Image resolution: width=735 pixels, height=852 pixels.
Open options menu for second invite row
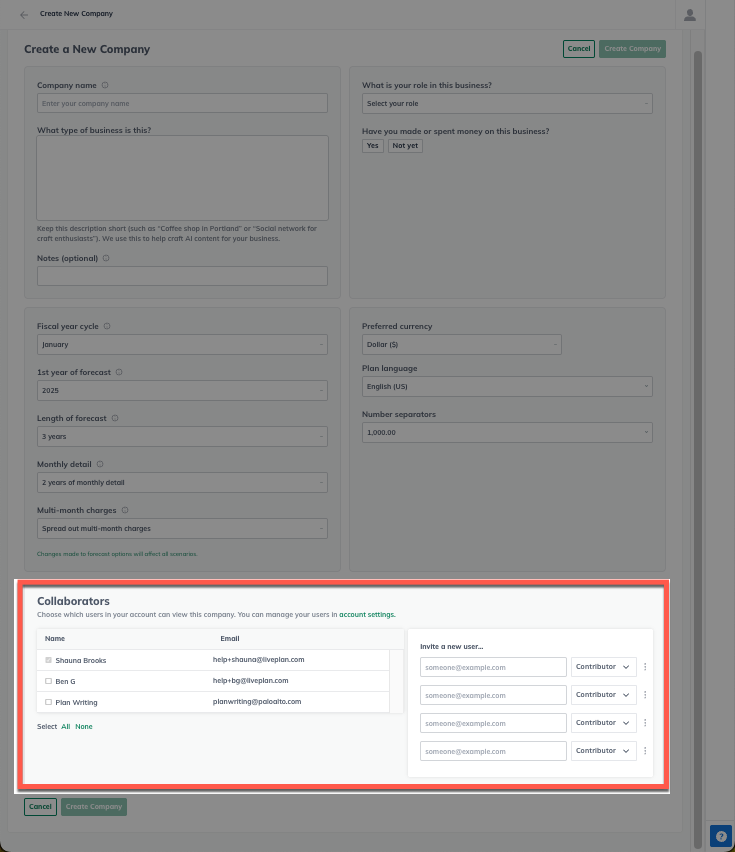(645, 694)
